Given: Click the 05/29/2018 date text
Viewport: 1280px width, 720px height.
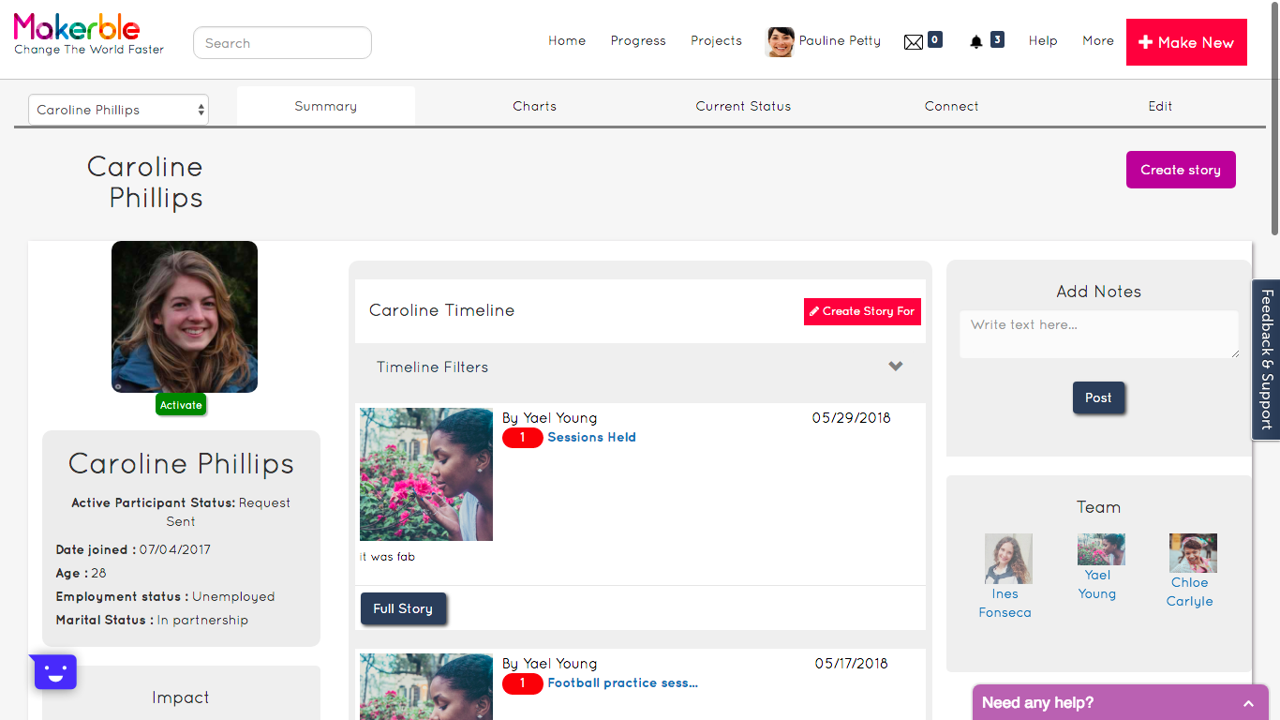Looking at the screenshot, I should click(851, 418).
